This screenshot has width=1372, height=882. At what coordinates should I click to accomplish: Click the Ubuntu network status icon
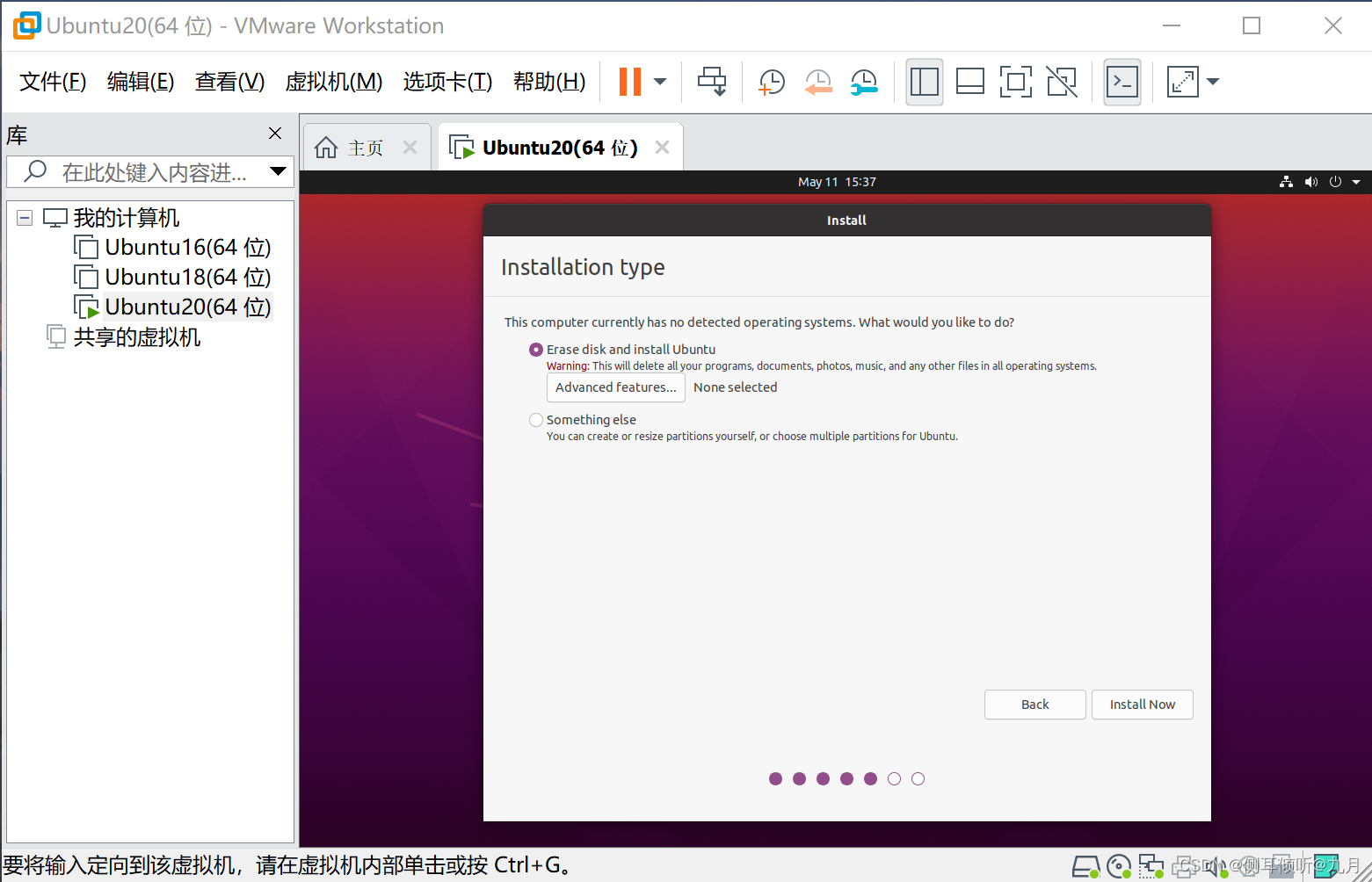coord(1287,182)
